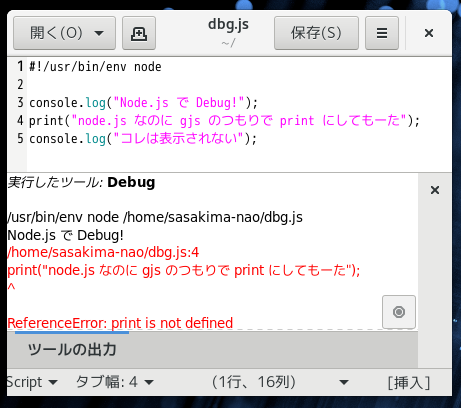Open the cursor position dropdown arrow

point(344,382)
